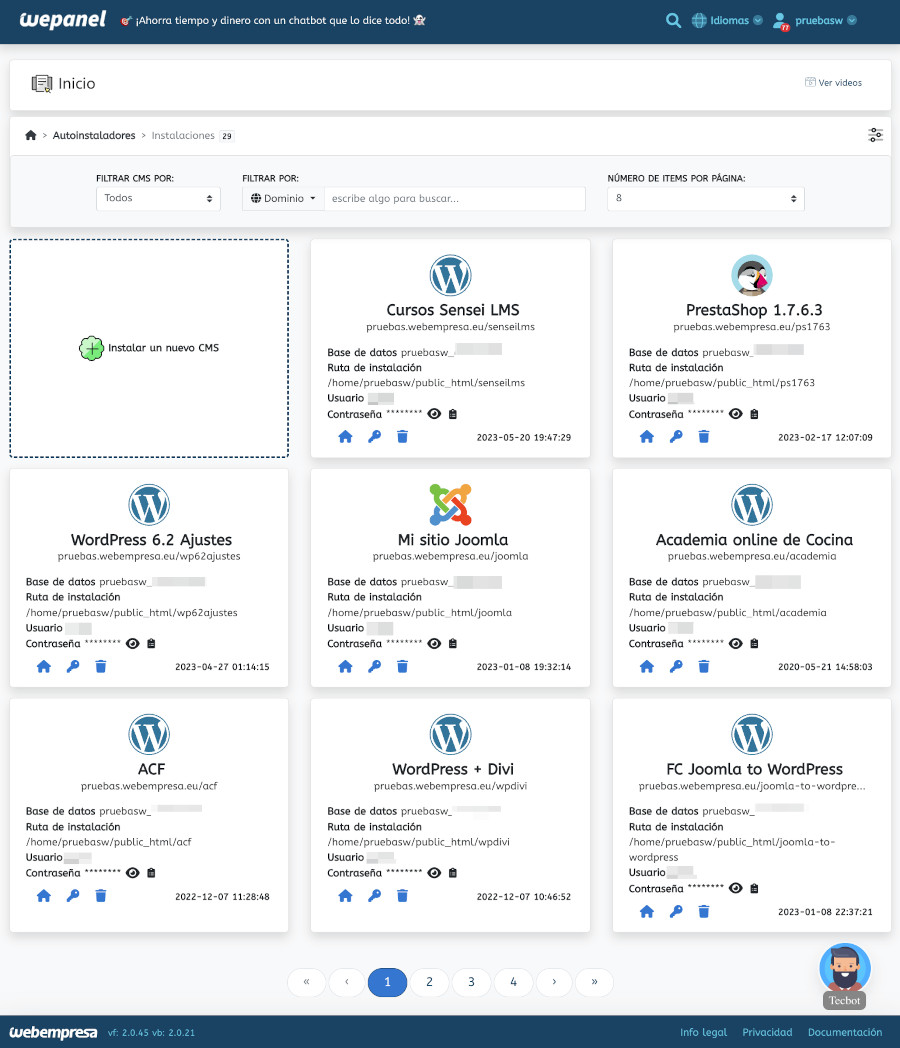Show password for Cursos Sensei LMS
Image resolution: width=900 pixels, height=1048 pixels.
434,414
